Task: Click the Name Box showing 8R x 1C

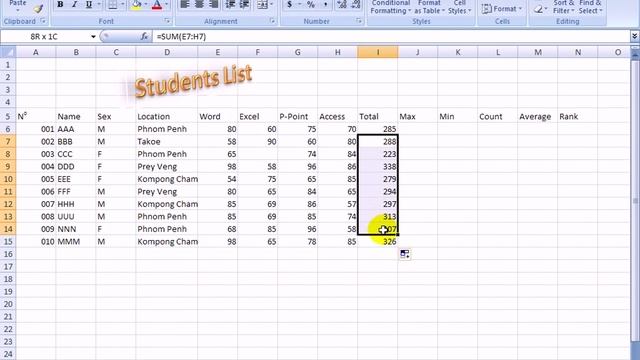Action: coord(44,37)
